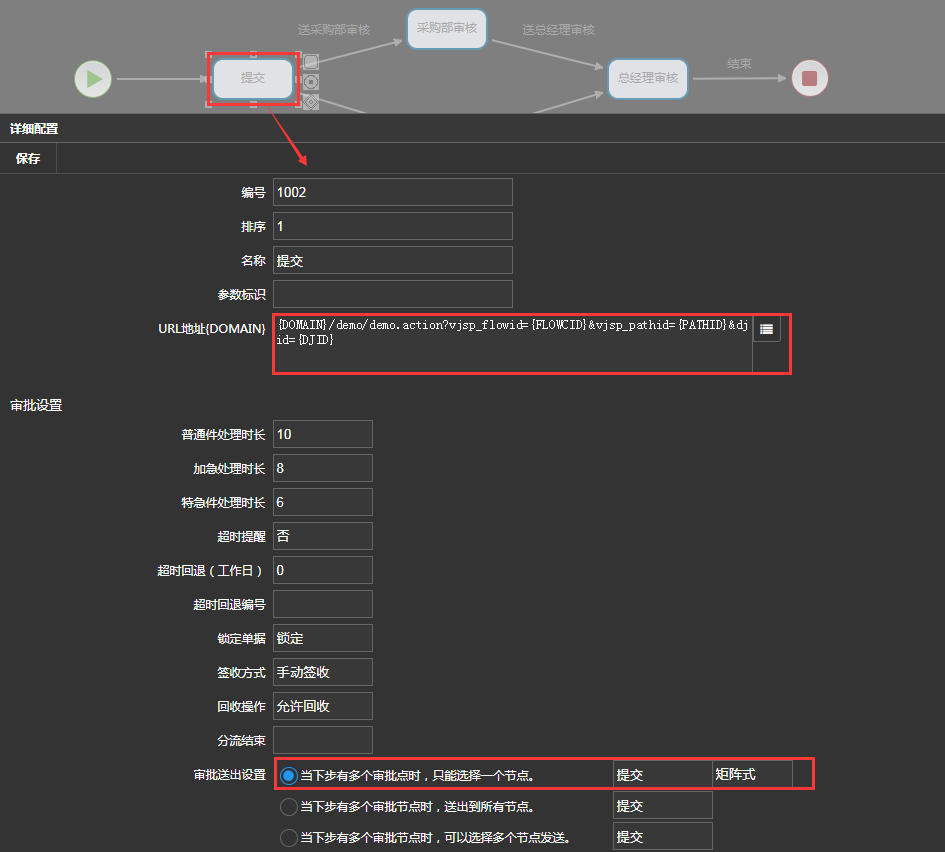This screenshot has width=945, height=852.
Task: Open the 签收方式 dropdown showing 手动签收
Action: click(x=322, y=672)
